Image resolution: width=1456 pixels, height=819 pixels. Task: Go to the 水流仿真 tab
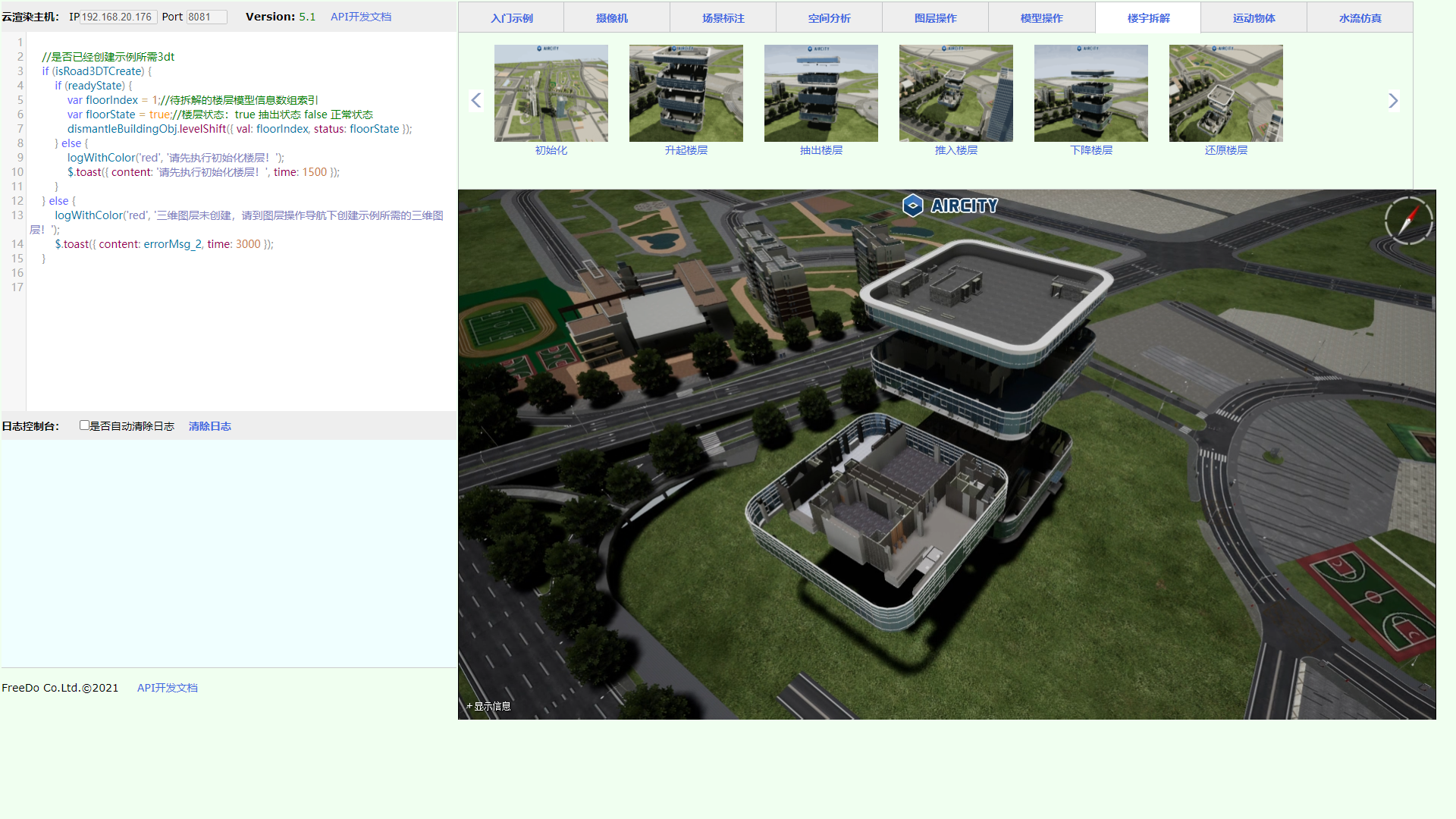tap(1360, 17)
